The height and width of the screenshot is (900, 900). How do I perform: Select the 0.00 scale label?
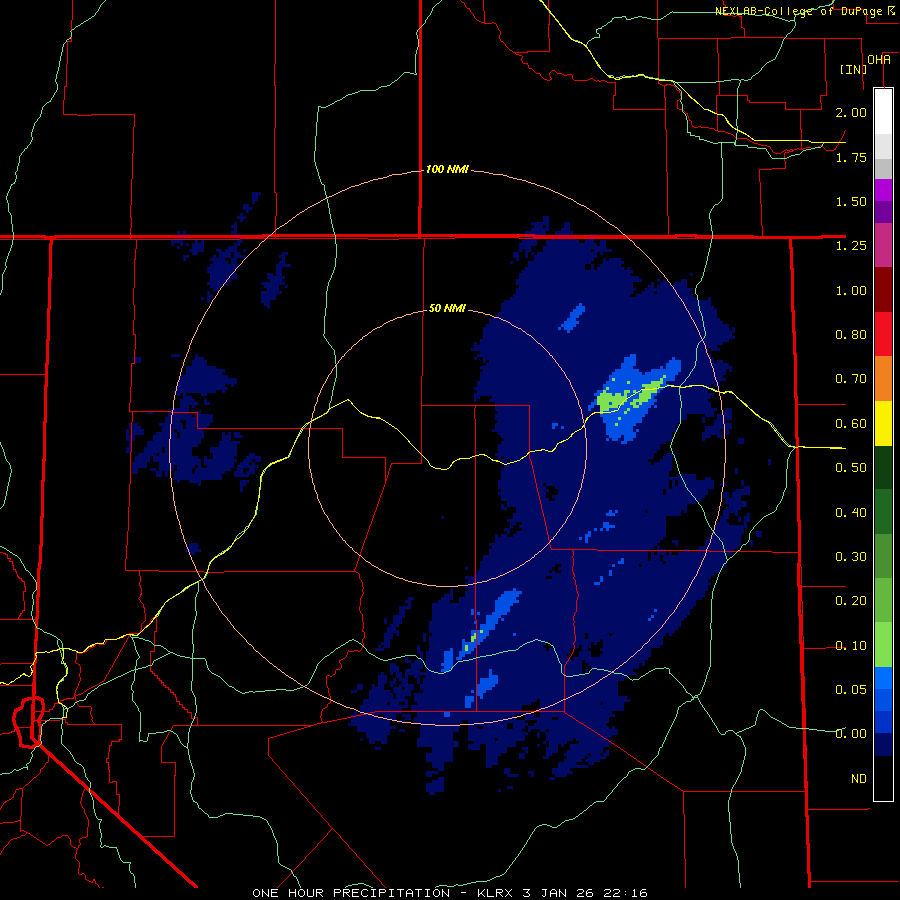pos(851,734)
